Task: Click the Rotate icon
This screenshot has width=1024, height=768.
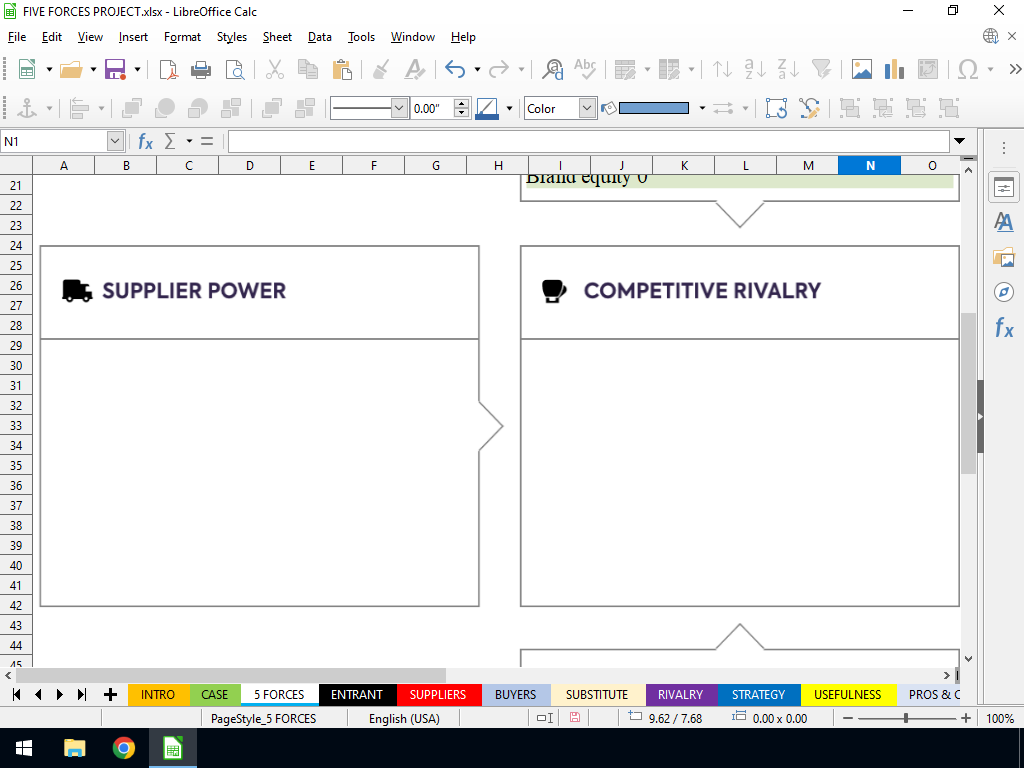Action: 776,108
